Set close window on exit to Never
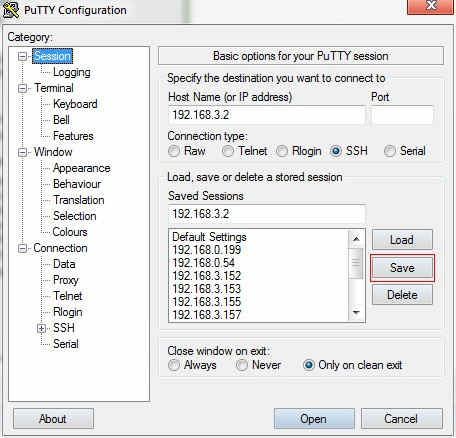The height and width of the screenshot is (438, 456). pyautogui.click(x=242, y=365)
